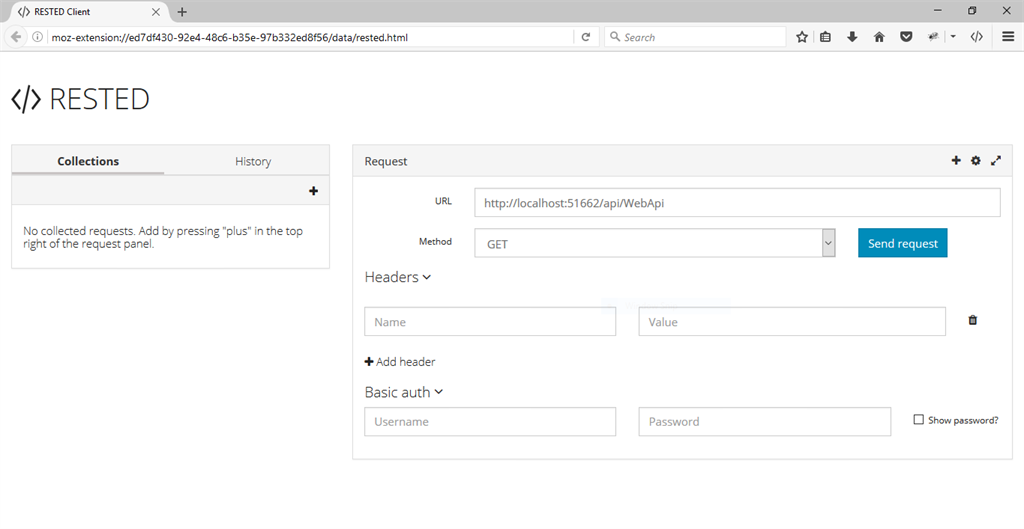Delete the header row with trash icon

[x=973, y=320]
